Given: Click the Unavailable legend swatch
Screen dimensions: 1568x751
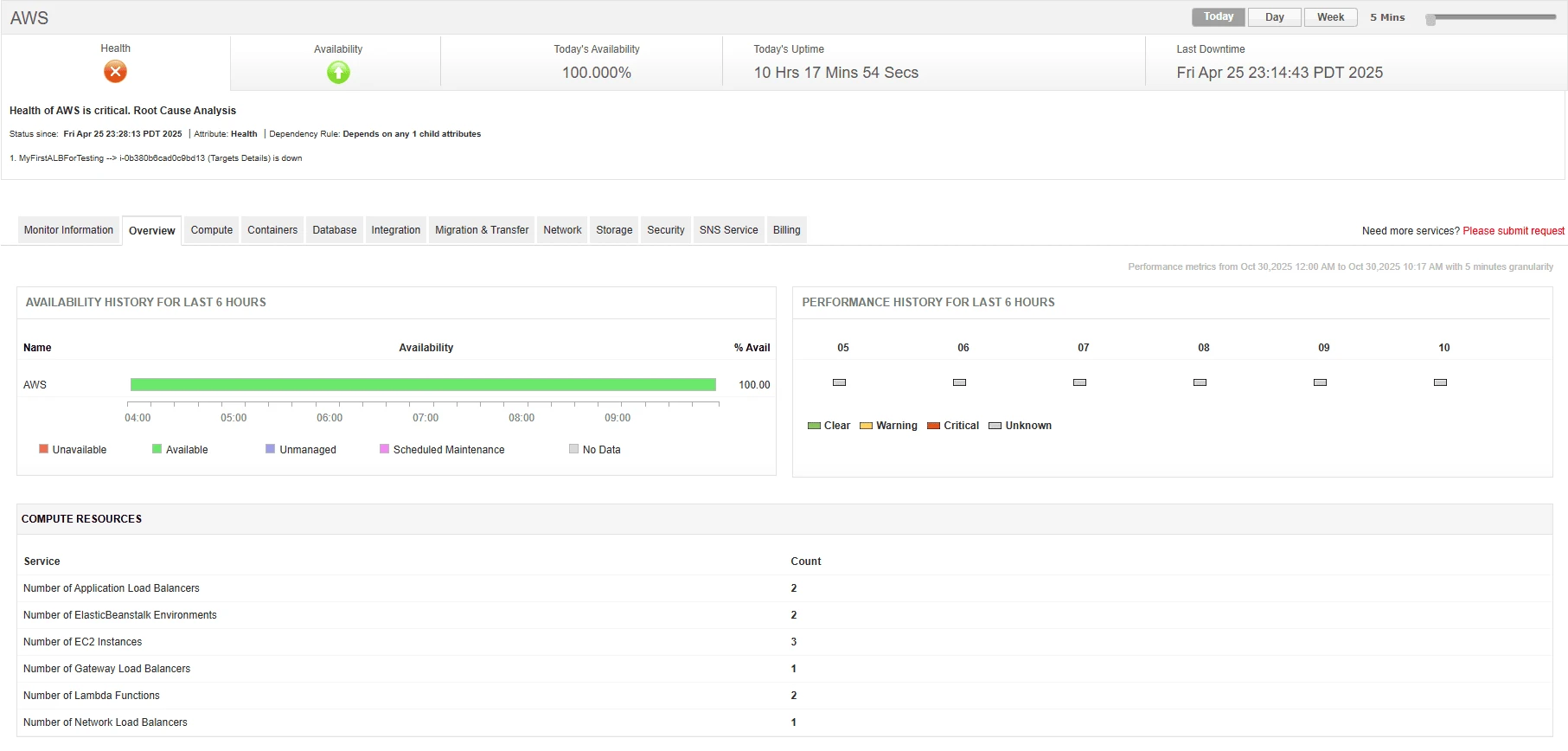Looking at the screenshot, I should [43, 449].
